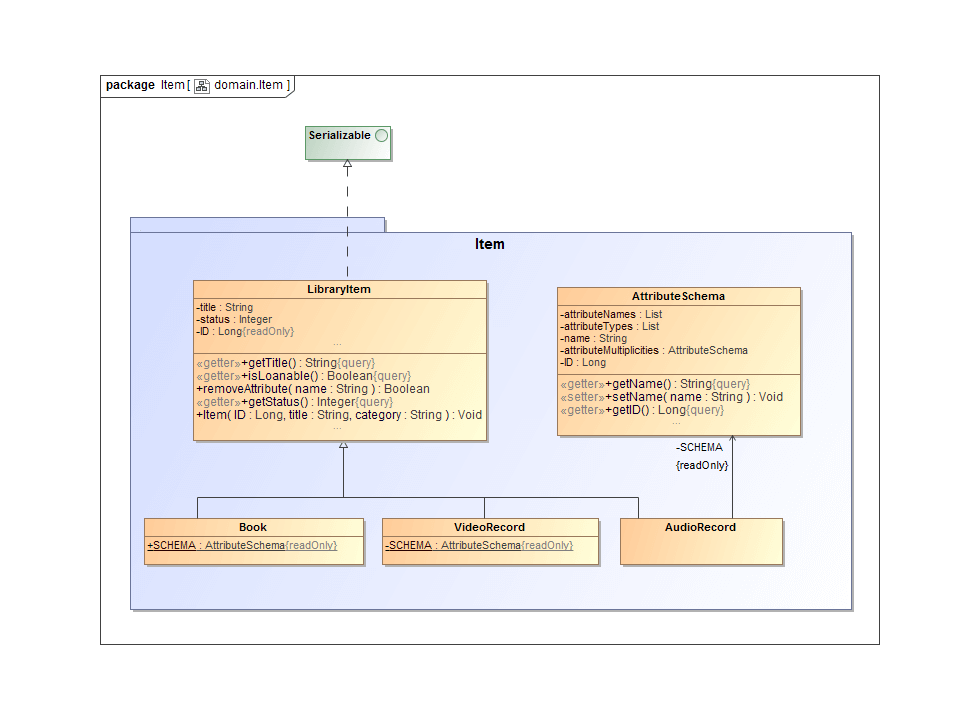Click the -SCHEMA attribute in VideoRecord
The image size is (980, 720).
[x=479, y=545]
